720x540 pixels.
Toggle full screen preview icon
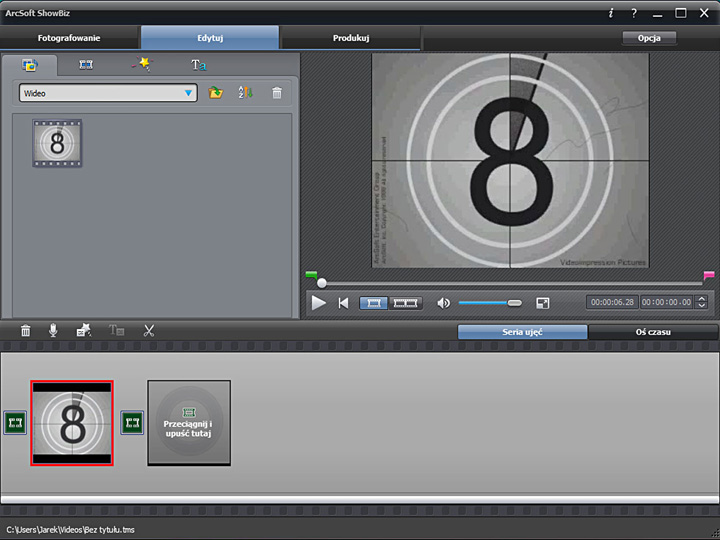click(542, 303)
